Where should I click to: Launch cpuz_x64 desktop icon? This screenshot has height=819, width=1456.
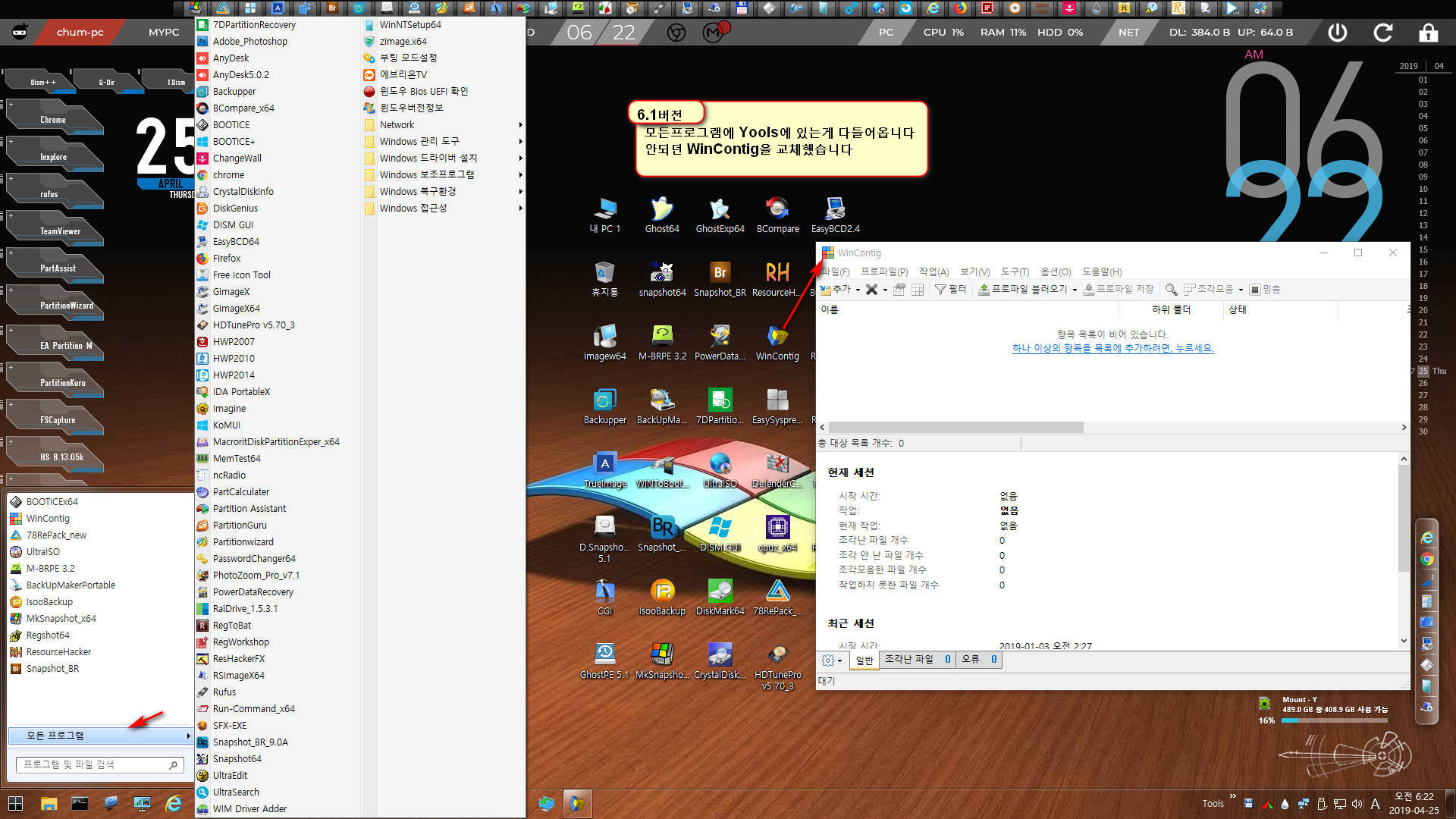click(777, 533)
